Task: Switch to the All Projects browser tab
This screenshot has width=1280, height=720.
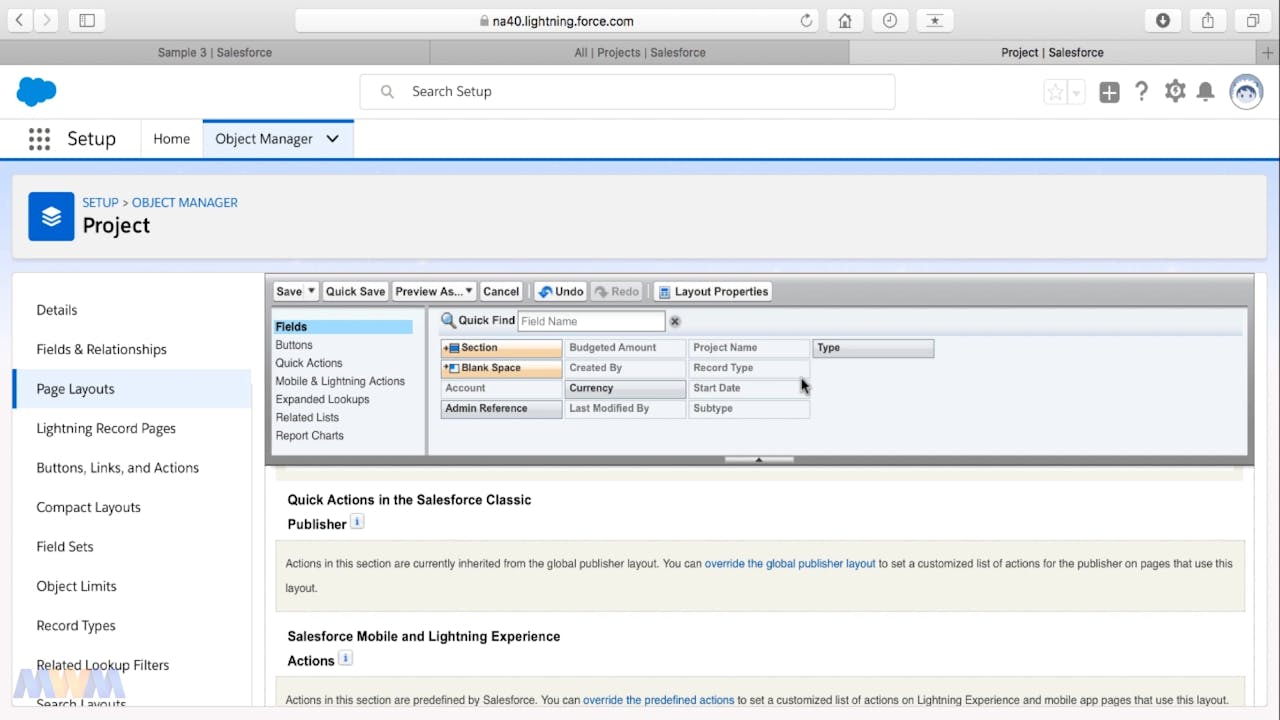Action: coord(639,52)
